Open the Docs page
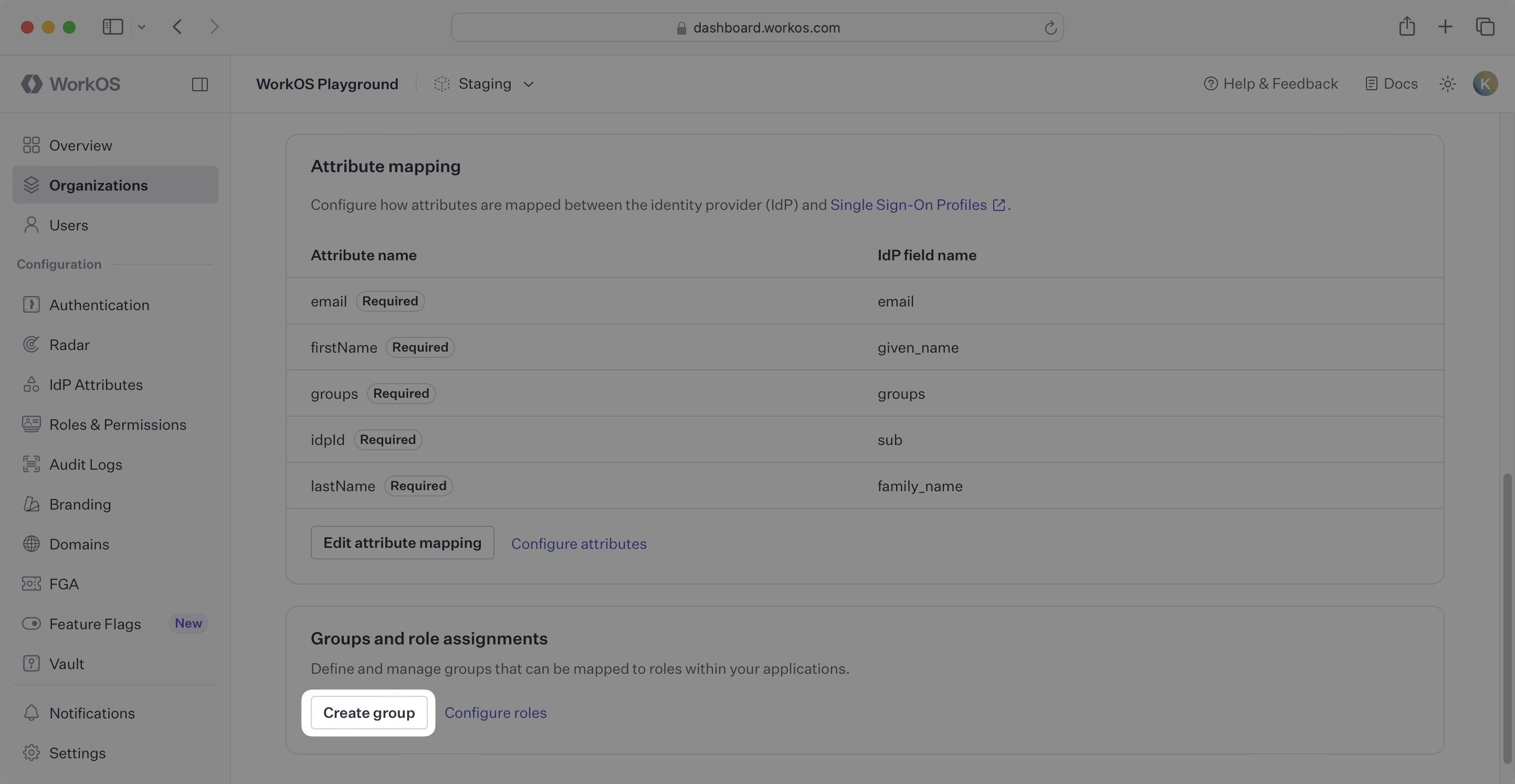The image size is (1515, 784). pyautogui.click(x=1392, y=83)
